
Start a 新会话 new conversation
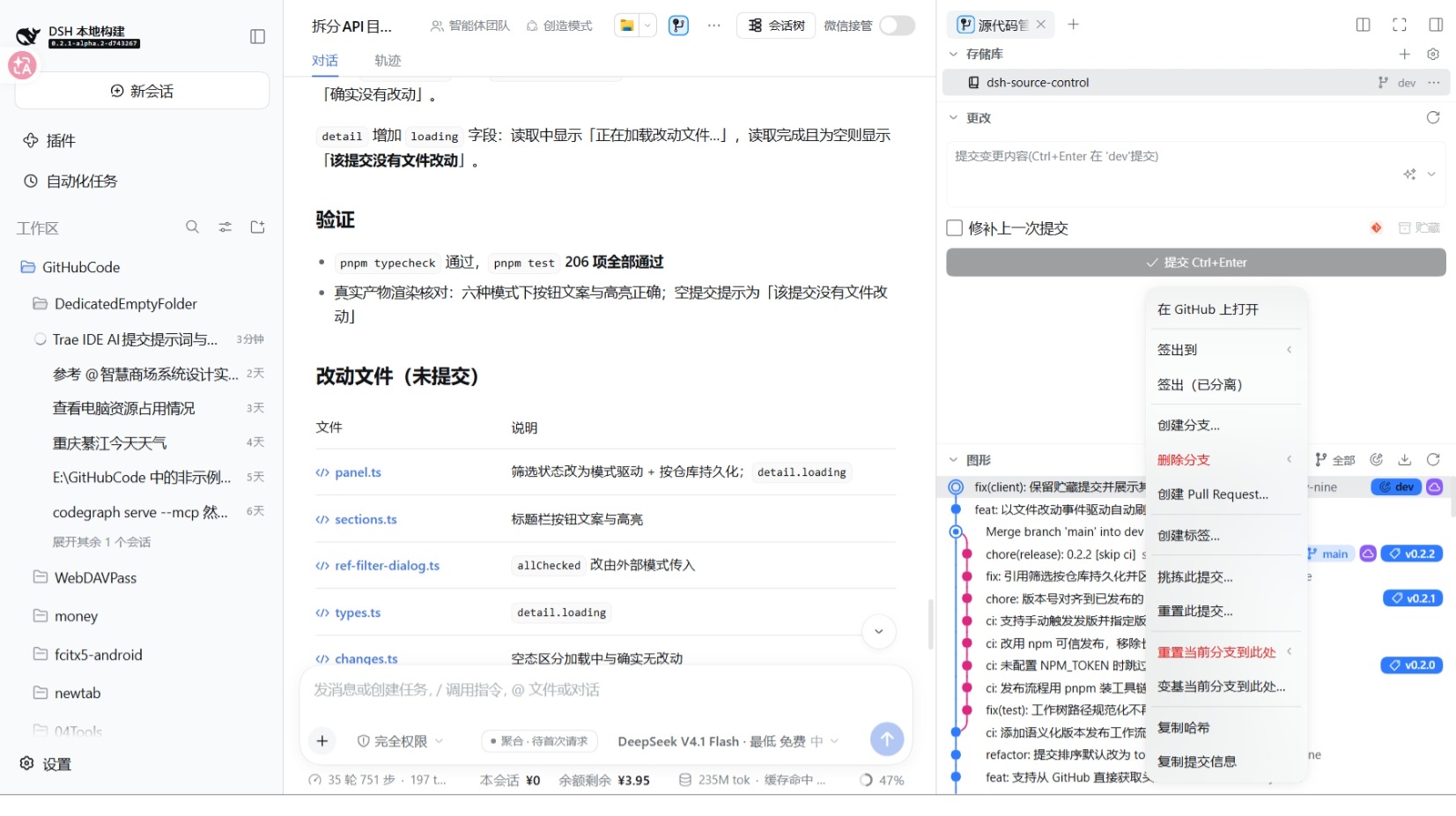(142, 91)
